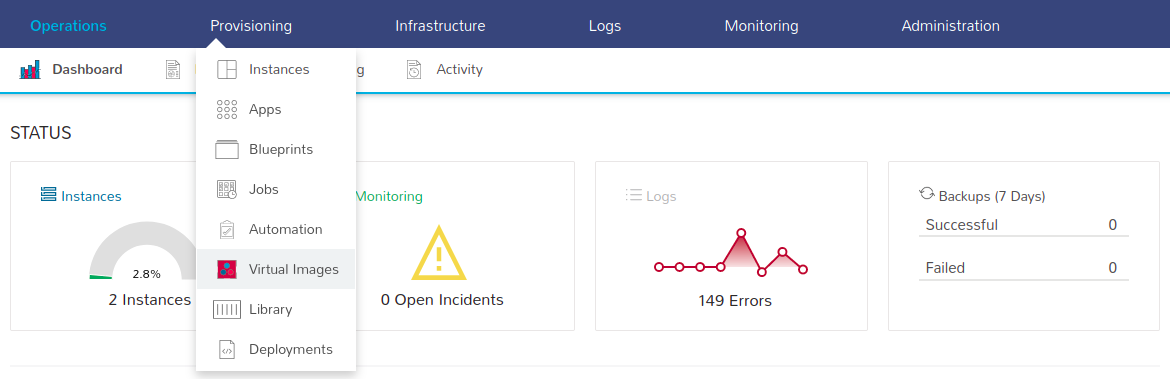Click the Jobs scheduler icon
Image resolution: width=1170 pixels, height=379 pixels.
(227, 190)
